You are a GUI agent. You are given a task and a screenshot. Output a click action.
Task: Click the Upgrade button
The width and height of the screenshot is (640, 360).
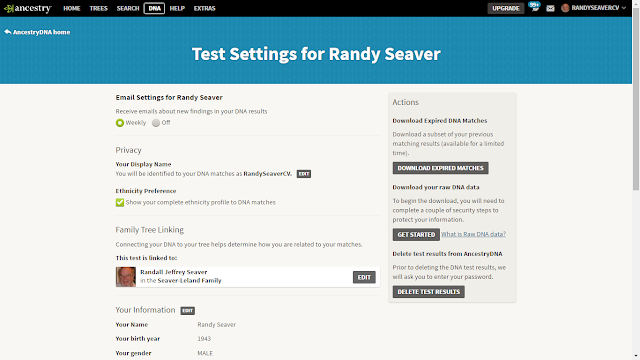pyautogui.click(x=506, y=8)
